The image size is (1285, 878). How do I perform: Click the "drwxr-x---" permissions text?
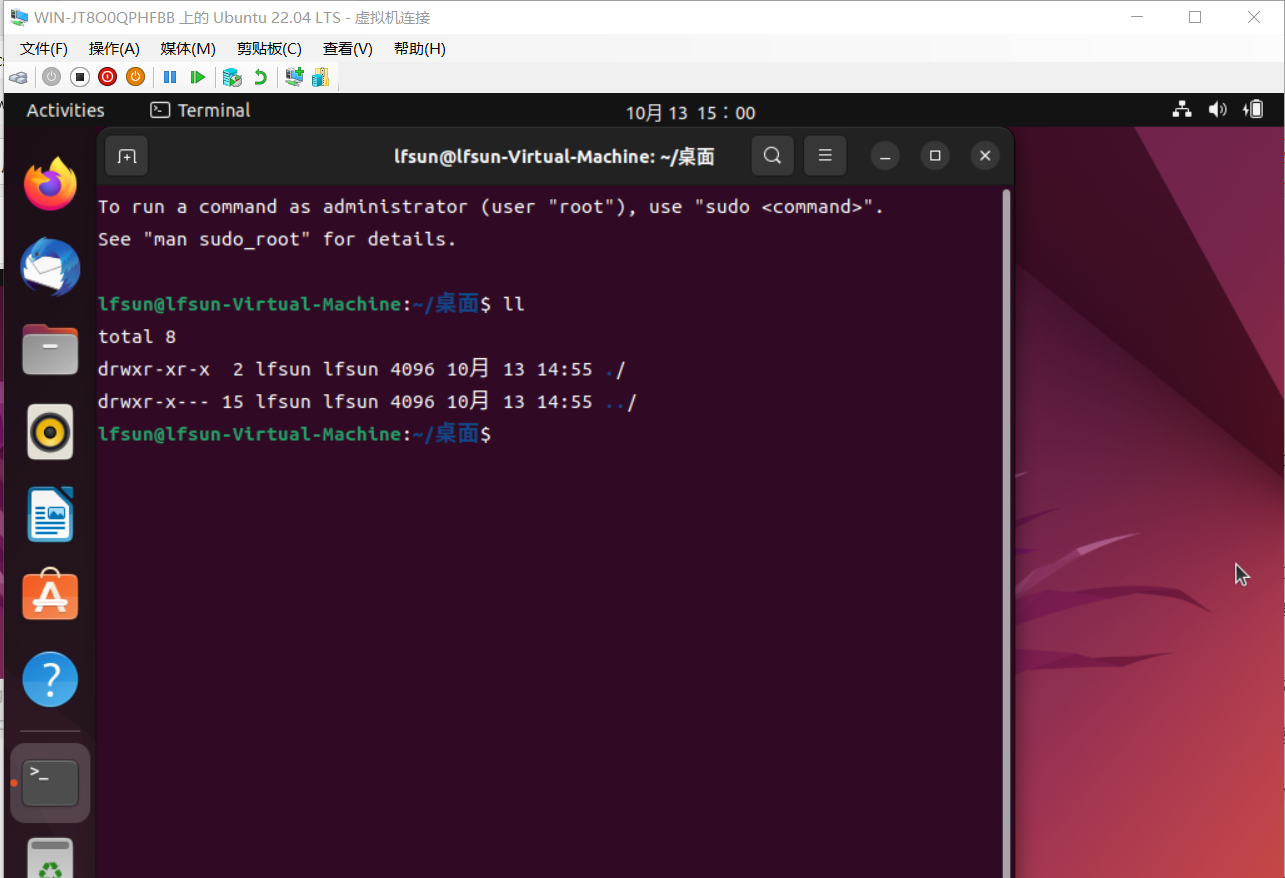coord(154,402)
